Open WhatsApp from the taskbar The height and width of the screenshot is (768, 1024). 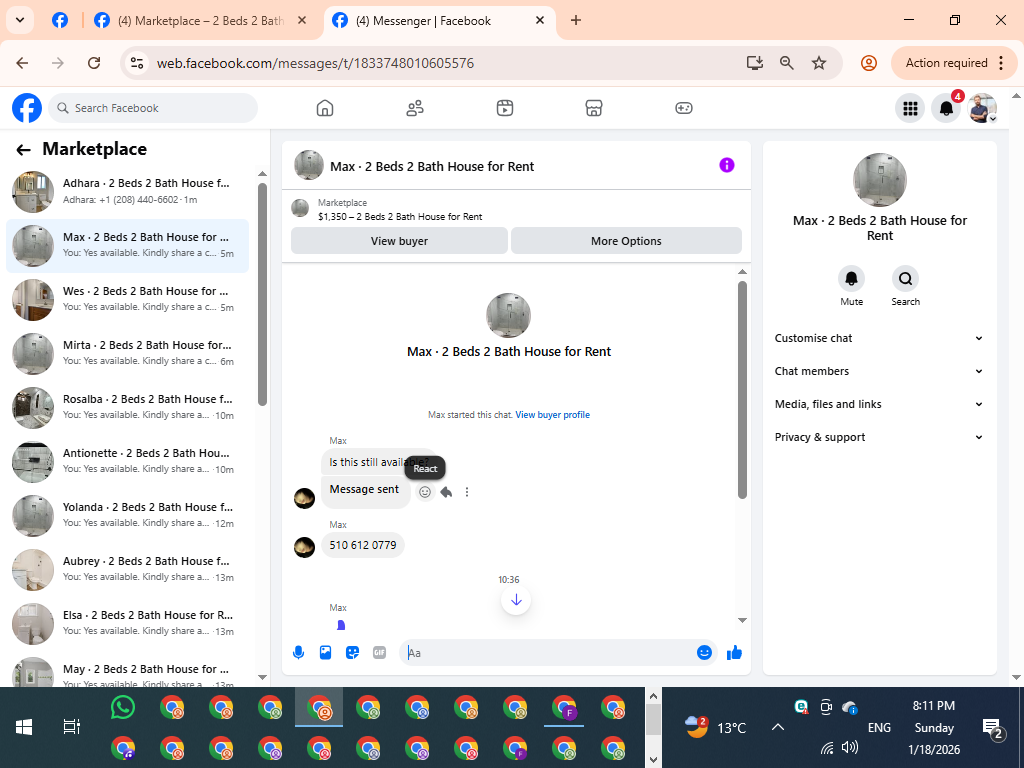[123, 707]
